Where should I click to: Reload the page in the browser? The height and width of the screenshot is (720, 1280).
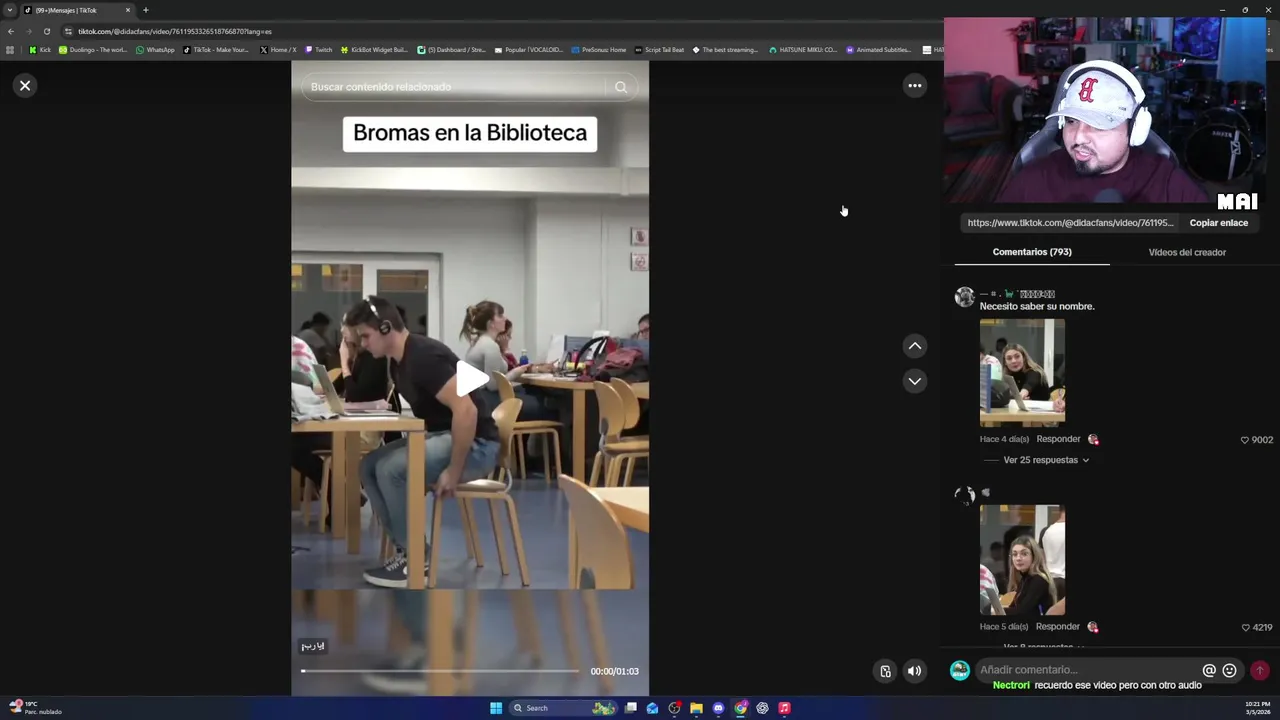(46, 31)
